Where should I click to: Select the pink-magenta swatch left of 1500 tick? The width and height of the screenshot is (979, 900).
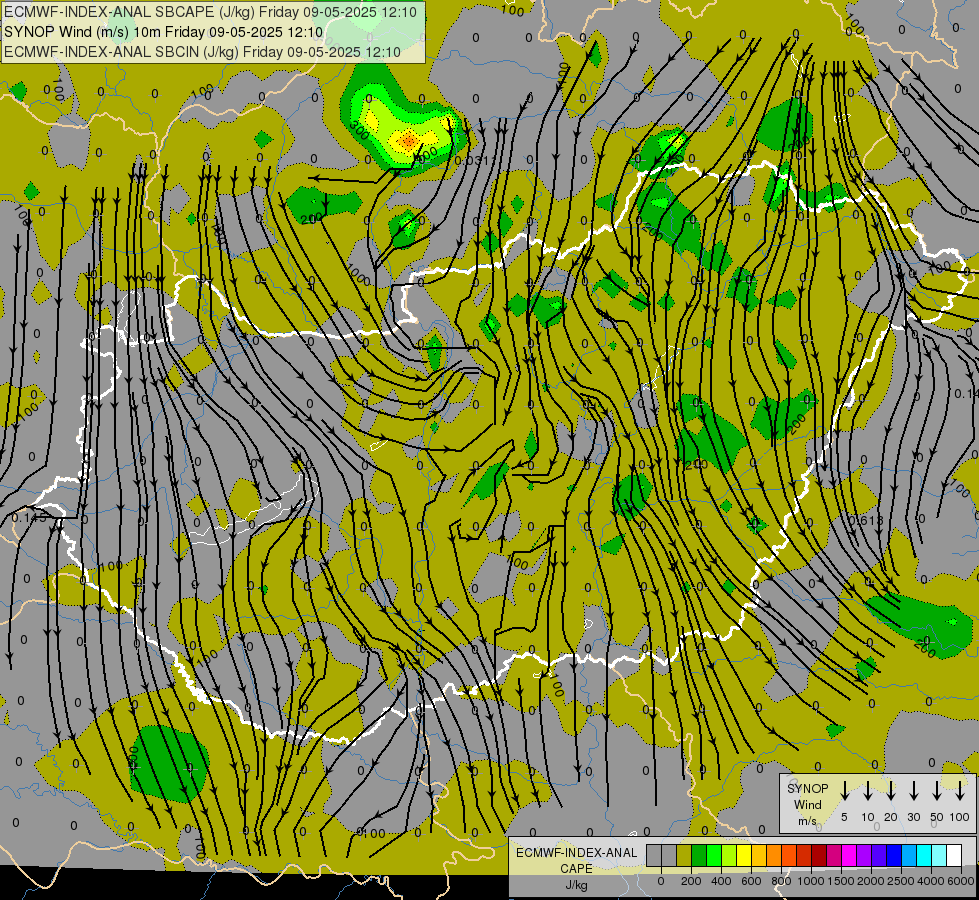[835, 855]
